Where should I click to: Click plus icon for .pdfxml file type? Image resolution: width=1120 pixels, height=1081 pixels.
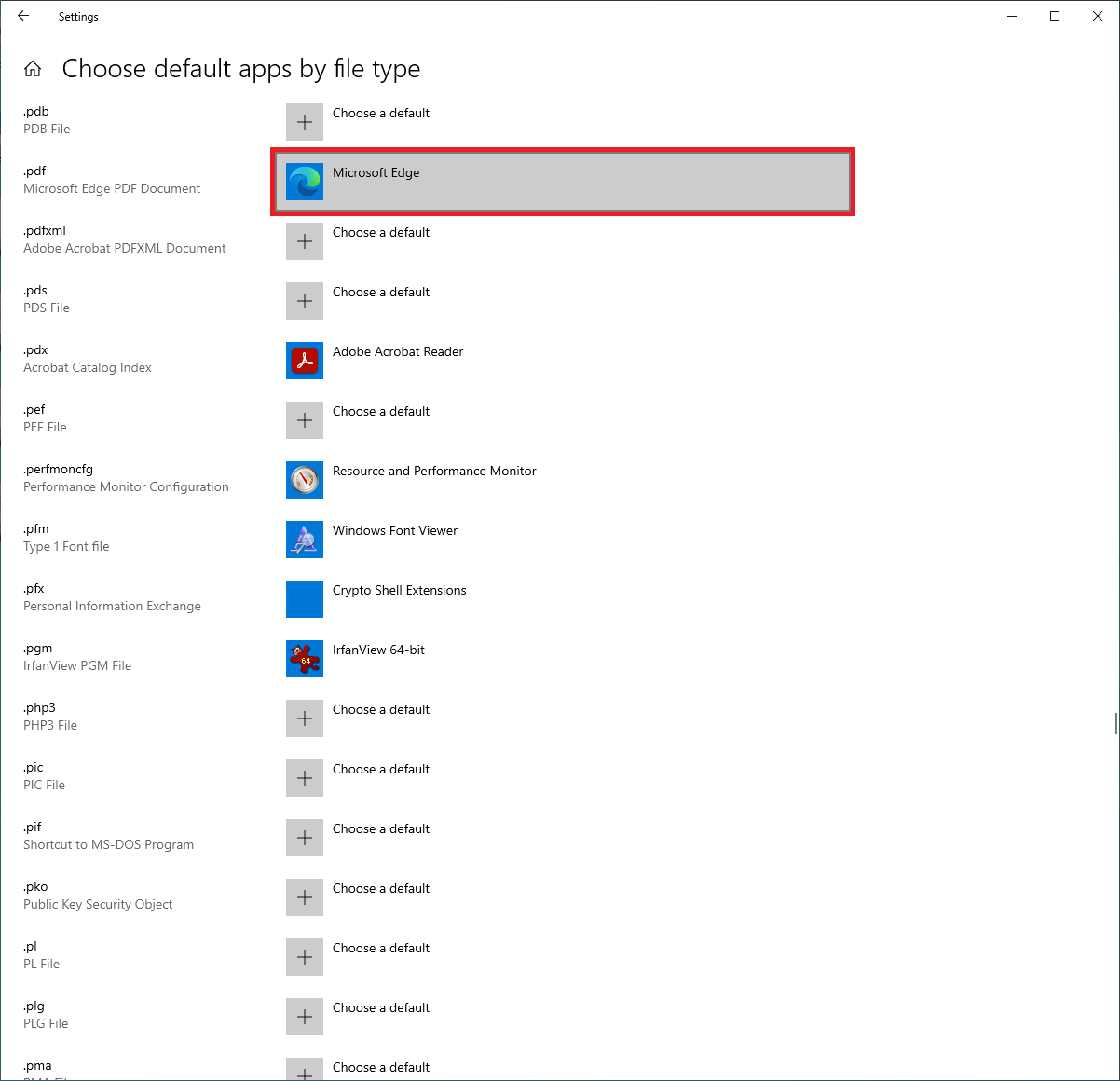[x=305, y=241]
